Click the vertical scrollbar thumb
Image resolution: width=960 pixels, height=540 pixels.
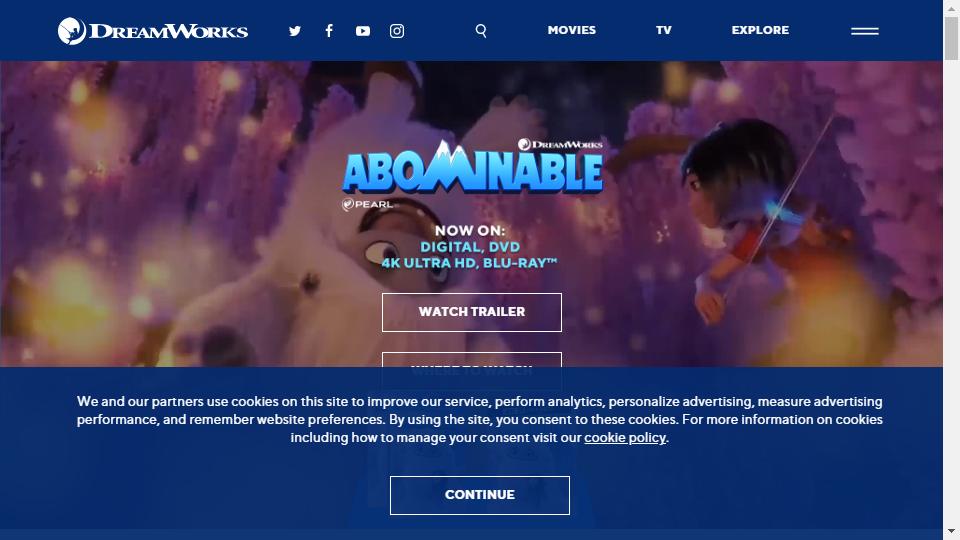[x=951, y=38]
